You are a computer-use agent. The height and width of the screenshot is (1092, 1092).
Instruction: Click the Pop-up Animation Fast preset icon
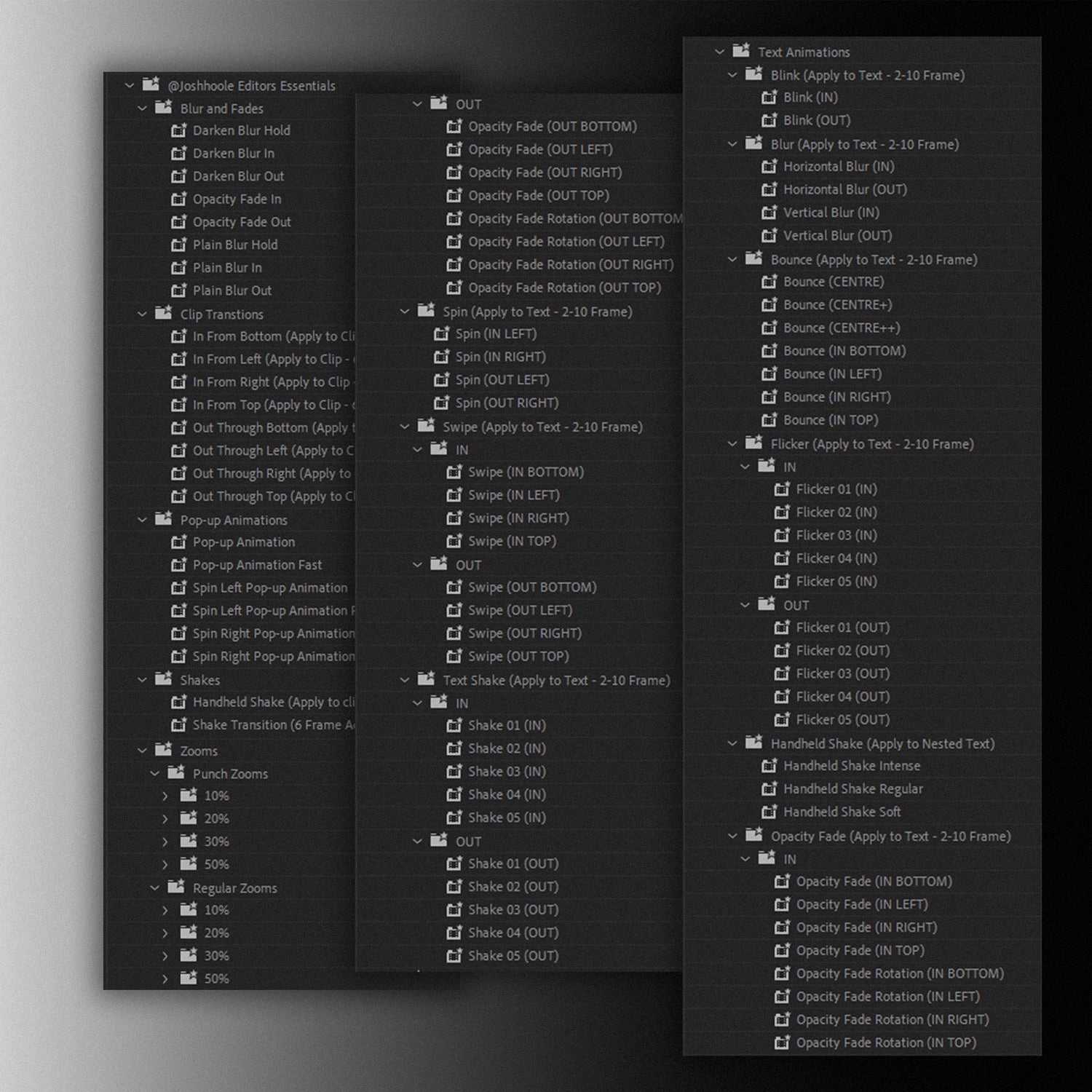178,565
